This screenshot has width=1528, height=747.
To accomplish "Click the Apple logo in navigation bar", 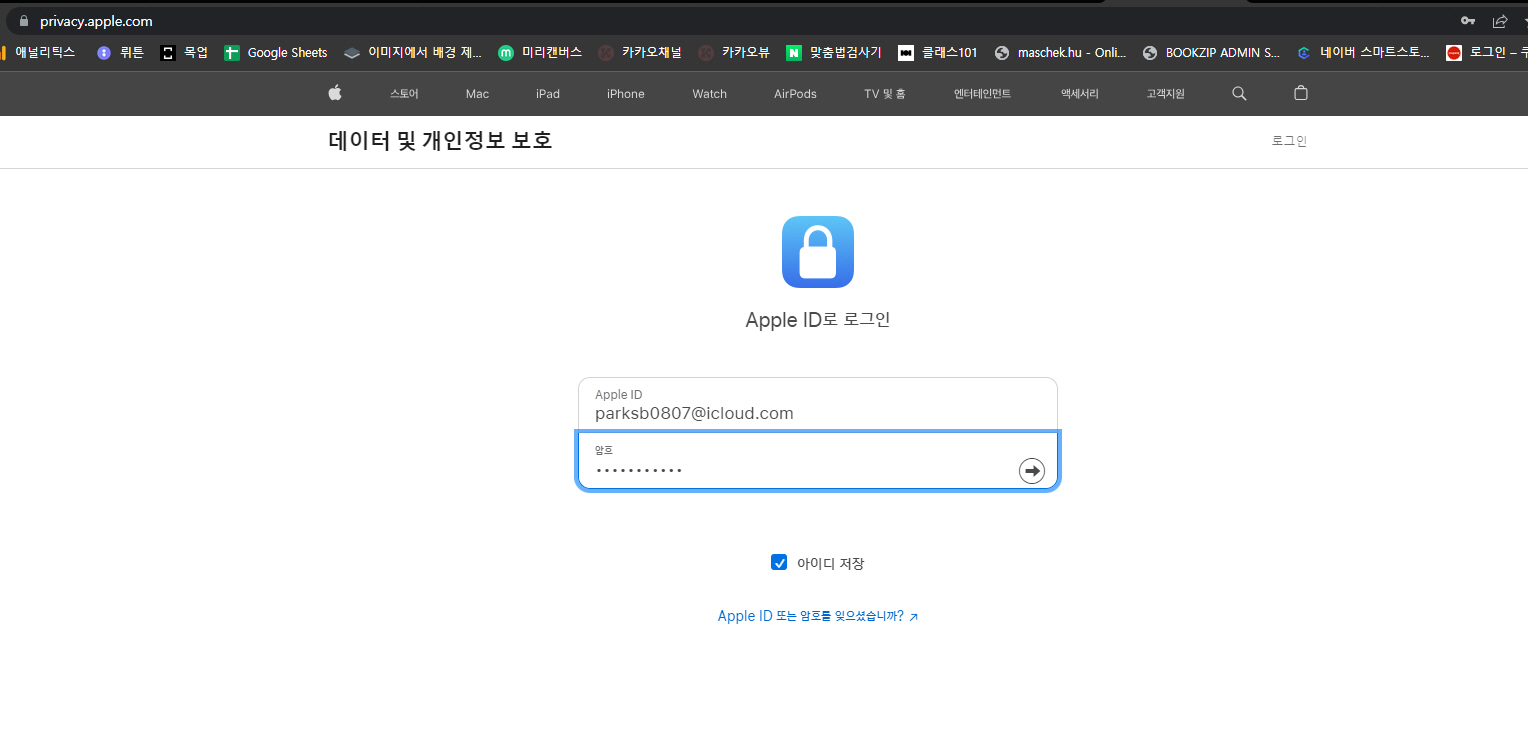I will coord(335,93).
